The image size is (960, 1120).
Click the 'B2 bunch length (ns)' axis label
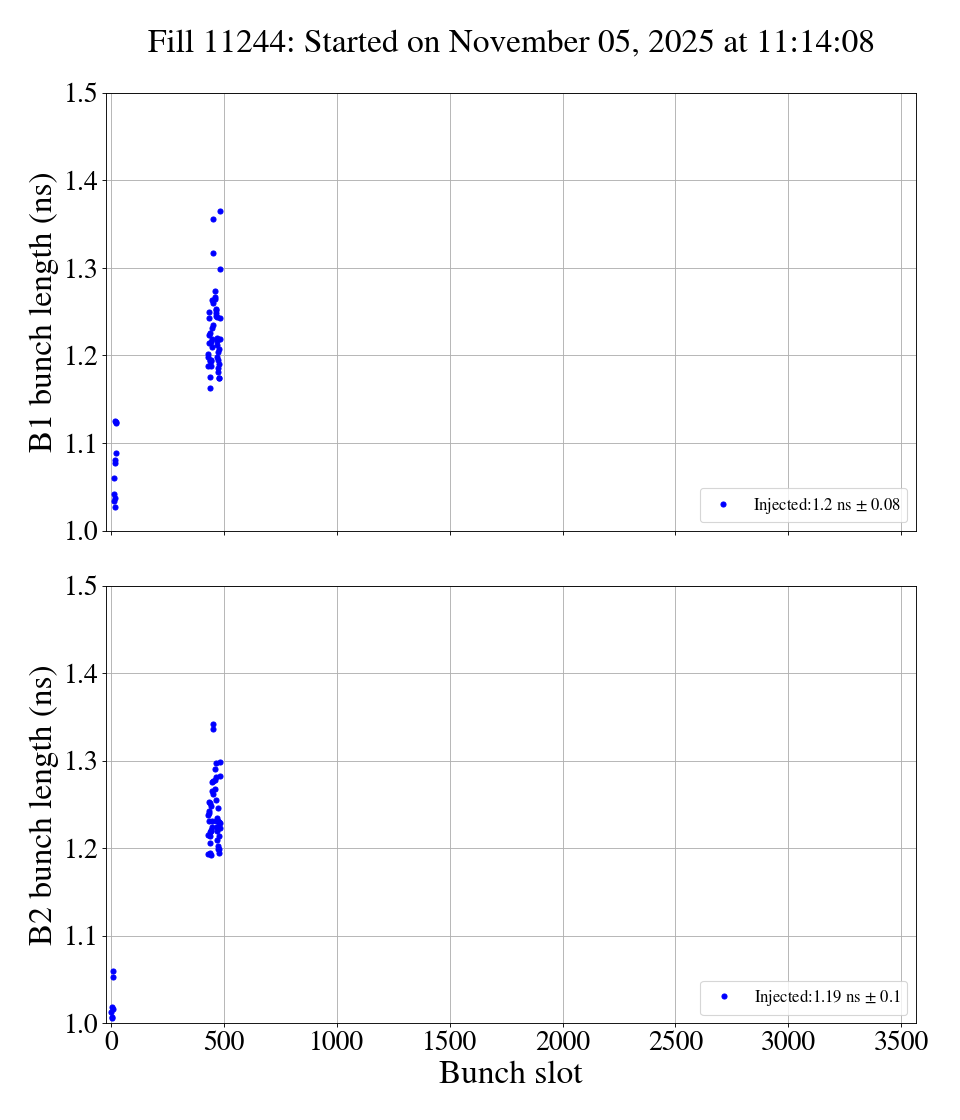point(41,805)
